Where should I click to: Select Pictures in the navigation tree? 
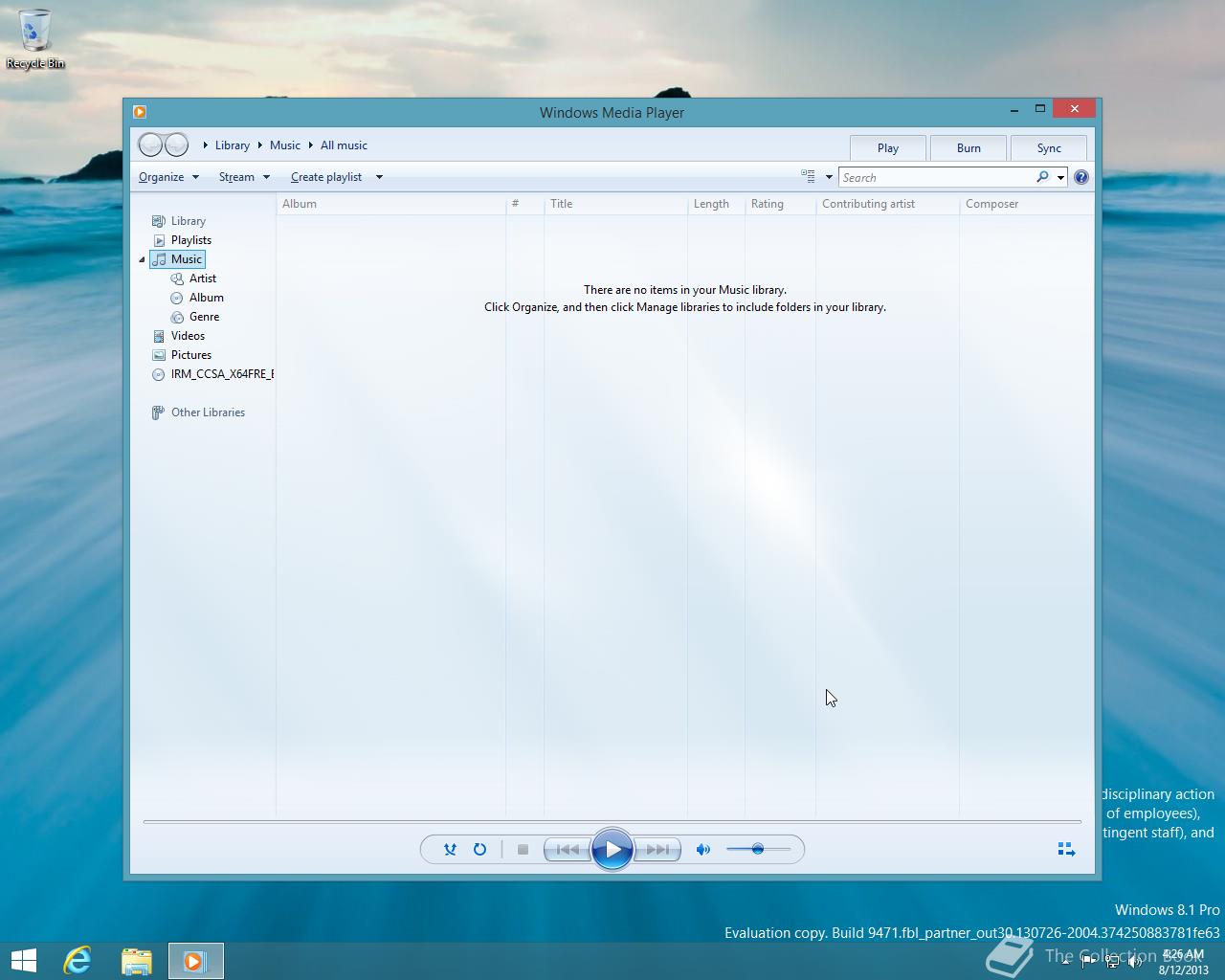pyautogui.click(x=182, y=355)
